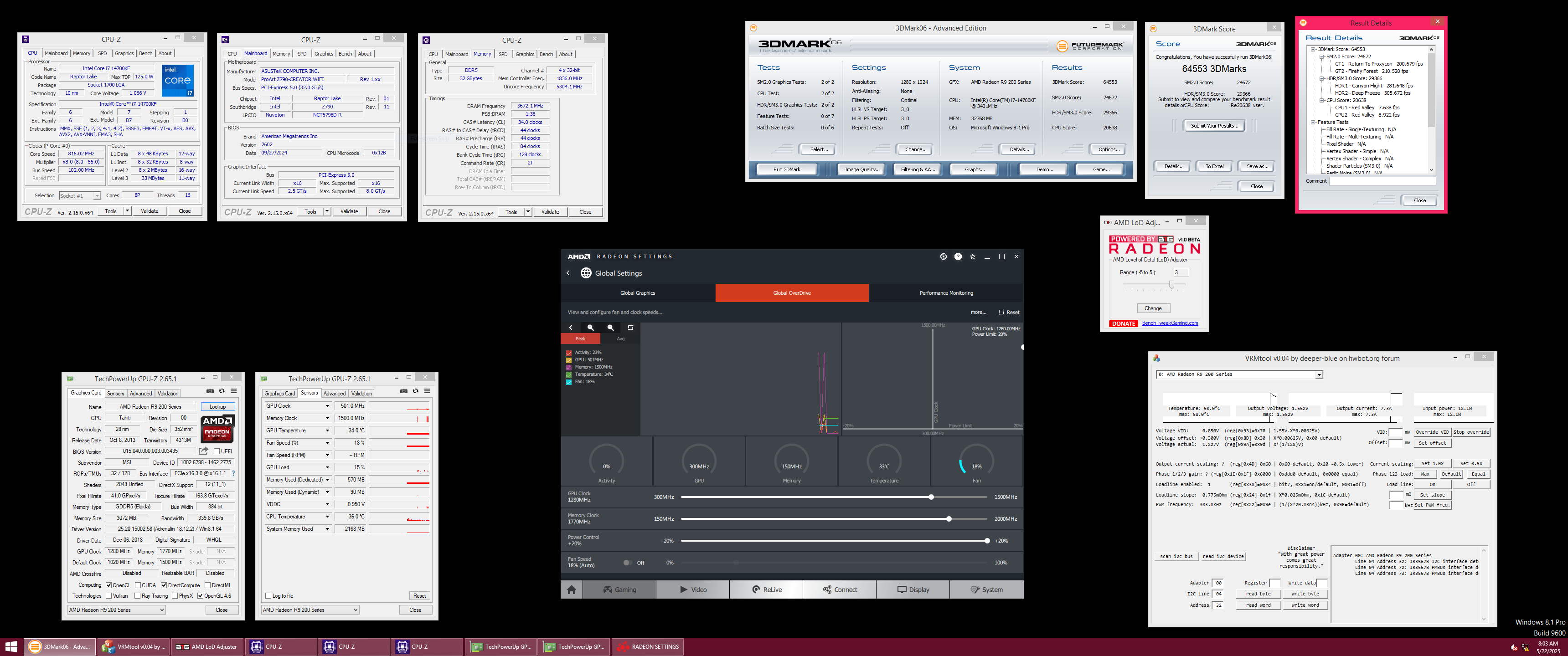1568x656 pixels.
Task: Open the Radeon Settings Home icon
Action: [571, 589]
